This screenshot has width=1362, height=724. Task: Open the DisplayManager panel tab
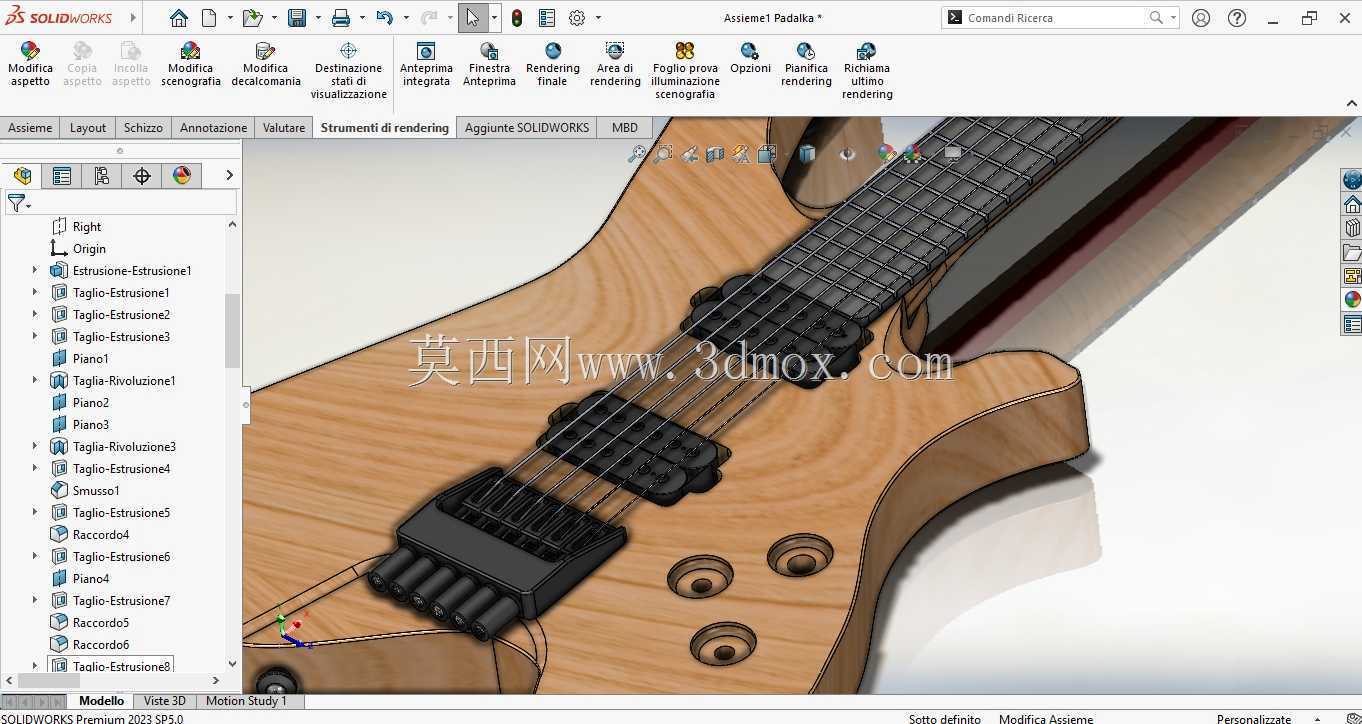pos(181,176)
